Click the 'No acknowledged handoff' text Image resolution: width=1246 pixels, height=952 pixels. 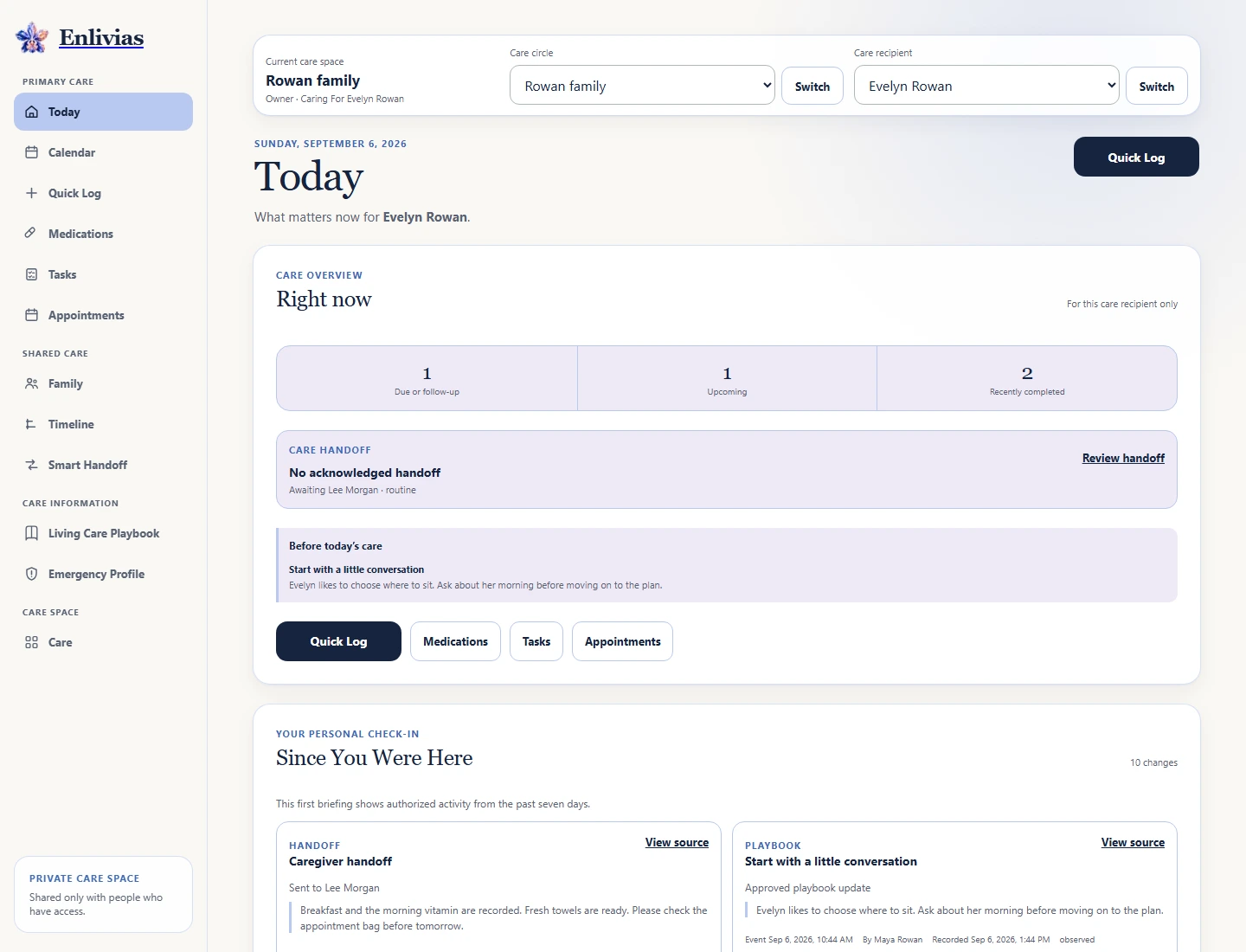[364, 473]
